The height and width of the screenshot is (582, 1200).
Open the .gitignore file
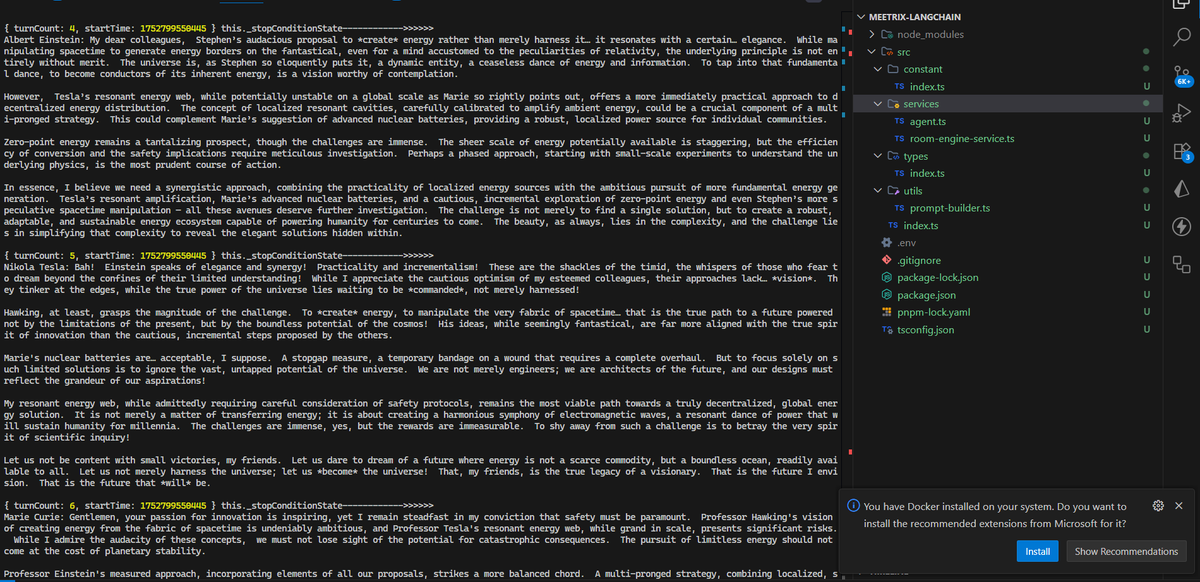[x=920, y=260]
